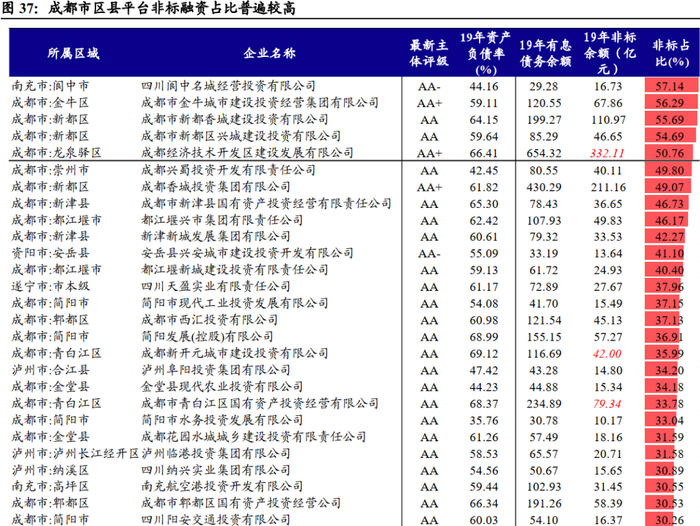700x526 pixels.
Task: Select the region cell 成都市:崇州市
Action: coord(50,170)
